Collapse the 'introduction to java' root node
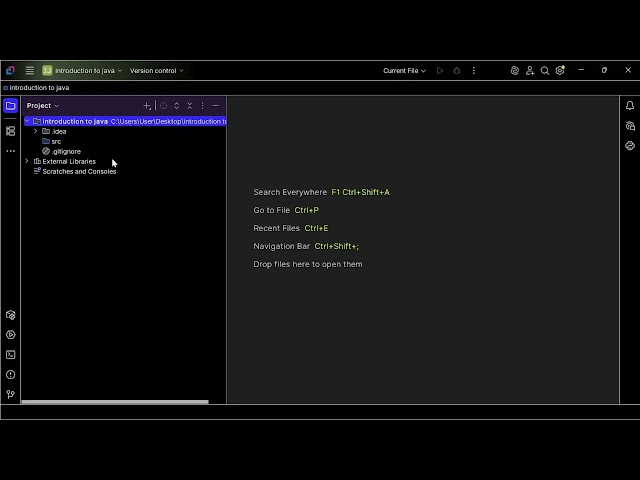This screenshot has height=480, width=640. pyautogui.click(x=27, y=121)
